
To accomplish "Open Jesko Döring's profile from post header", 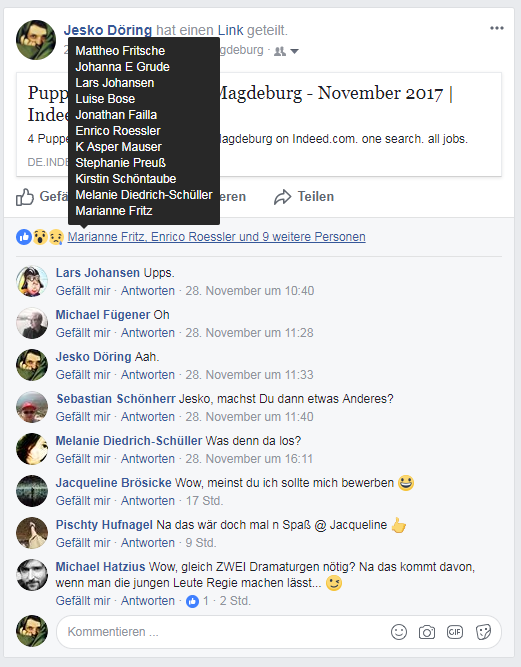I will [x=108, y=30].
